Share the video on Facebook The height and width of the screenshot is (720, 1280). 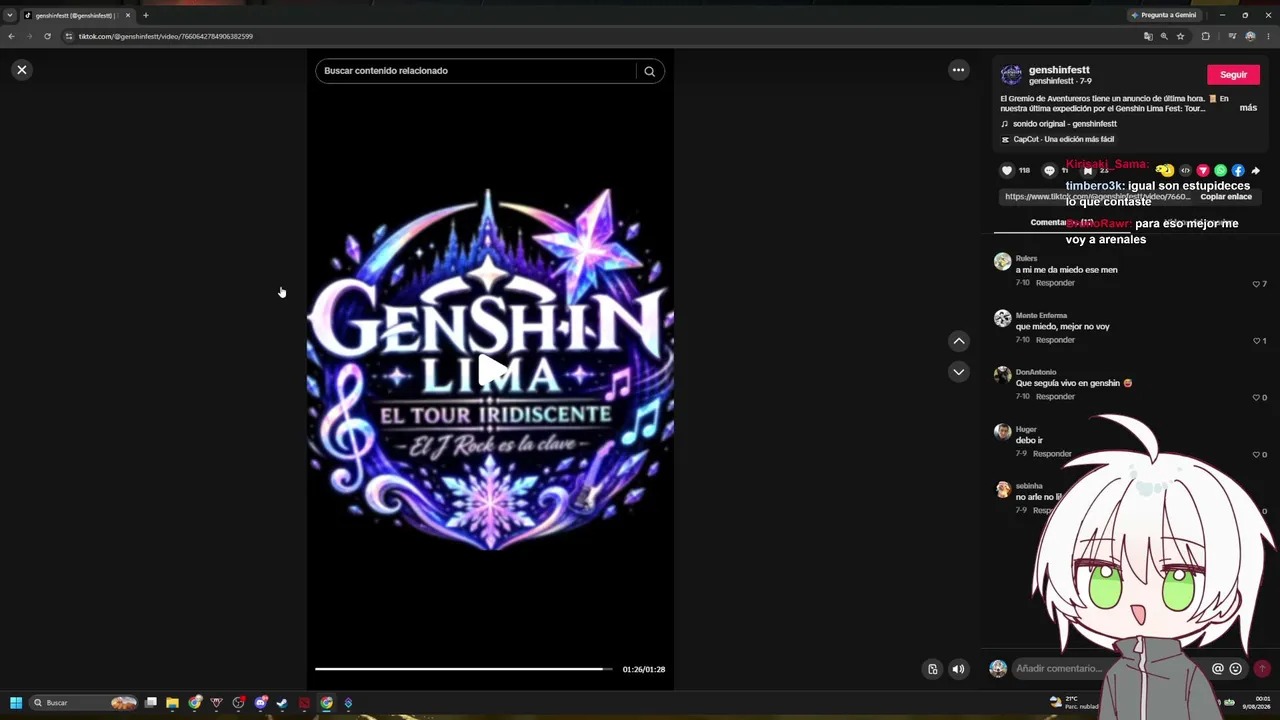click(x=1238, y=171)
